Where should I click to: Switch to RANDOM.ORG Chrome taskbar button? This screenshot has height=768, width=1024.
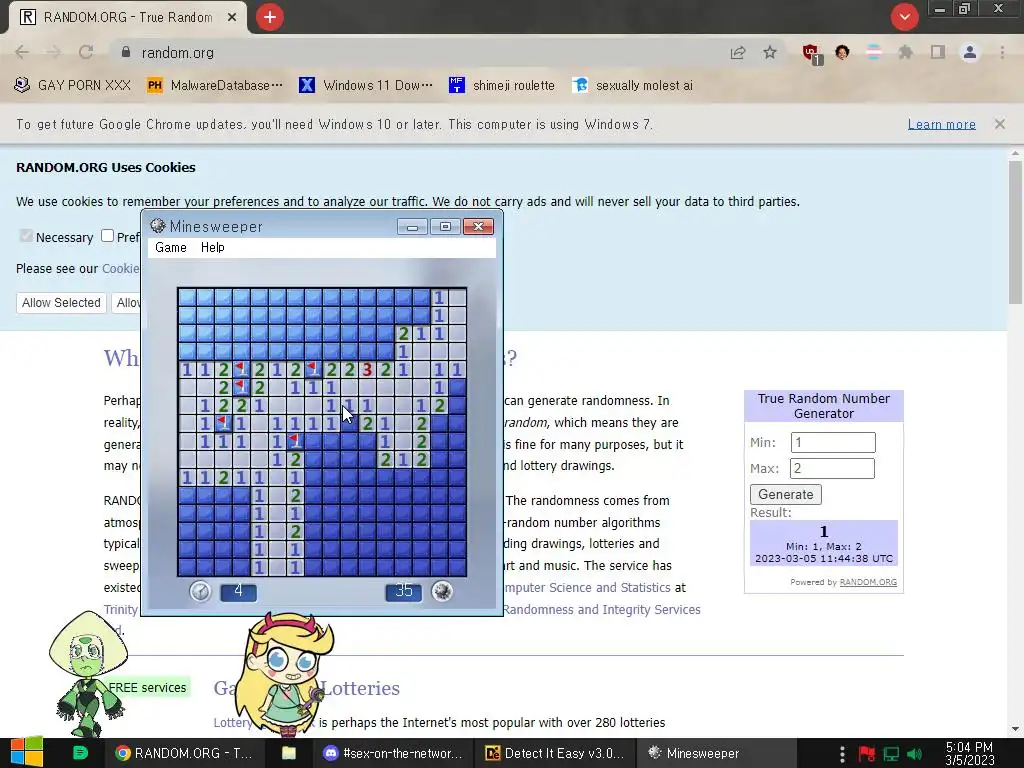point(183,753)
